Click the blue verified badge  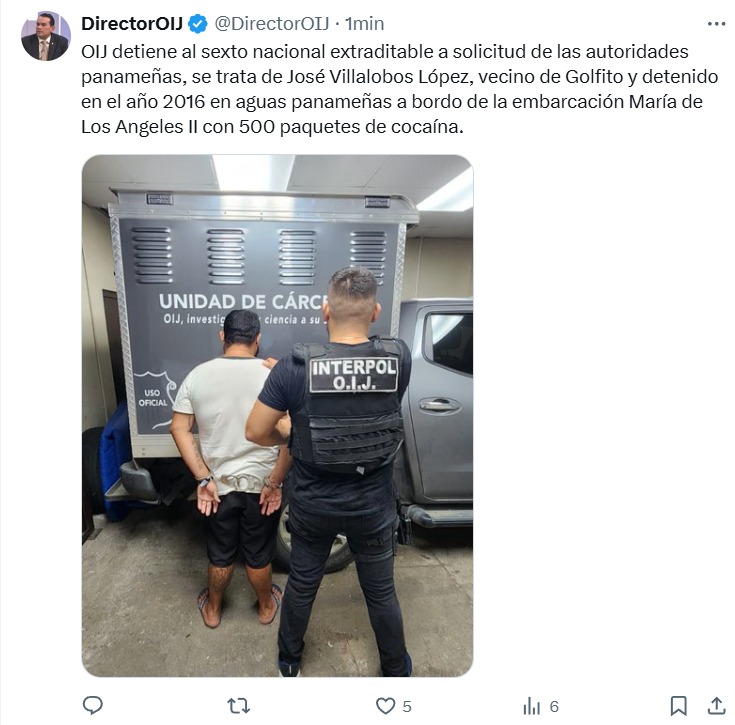[198, 24]
